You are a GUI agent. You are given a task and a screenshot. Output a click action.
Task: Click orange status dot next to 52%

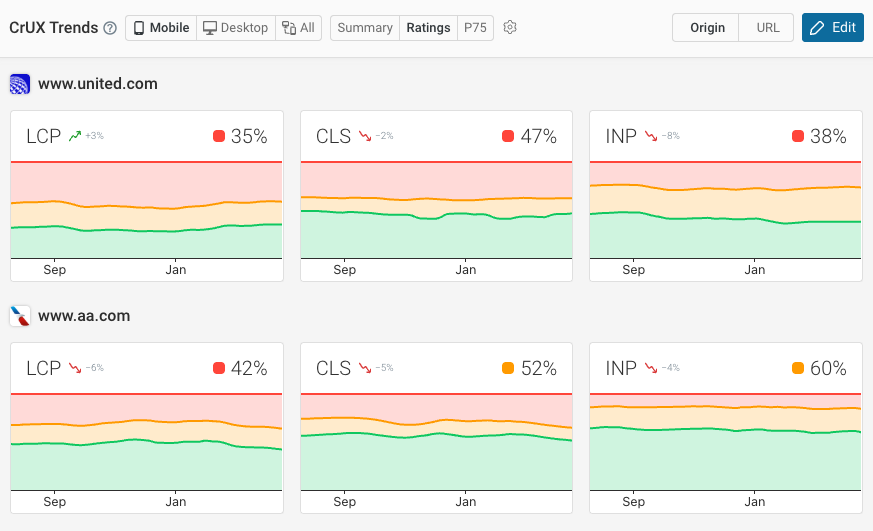[508, 368]
